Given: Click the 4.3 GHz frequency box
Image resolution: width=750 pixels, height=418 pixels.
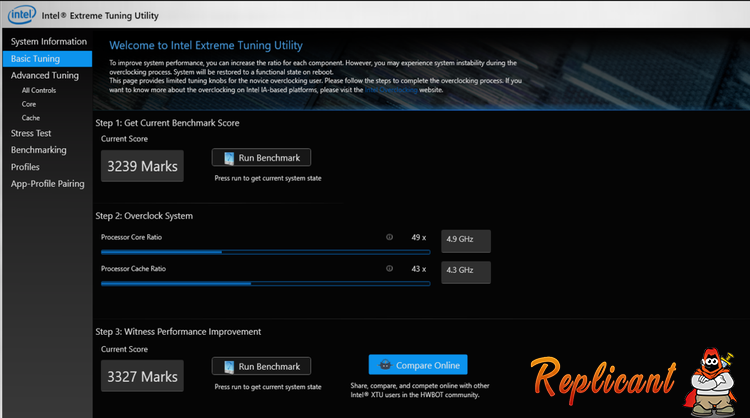Looking at the screenshot, I should 466,272.
